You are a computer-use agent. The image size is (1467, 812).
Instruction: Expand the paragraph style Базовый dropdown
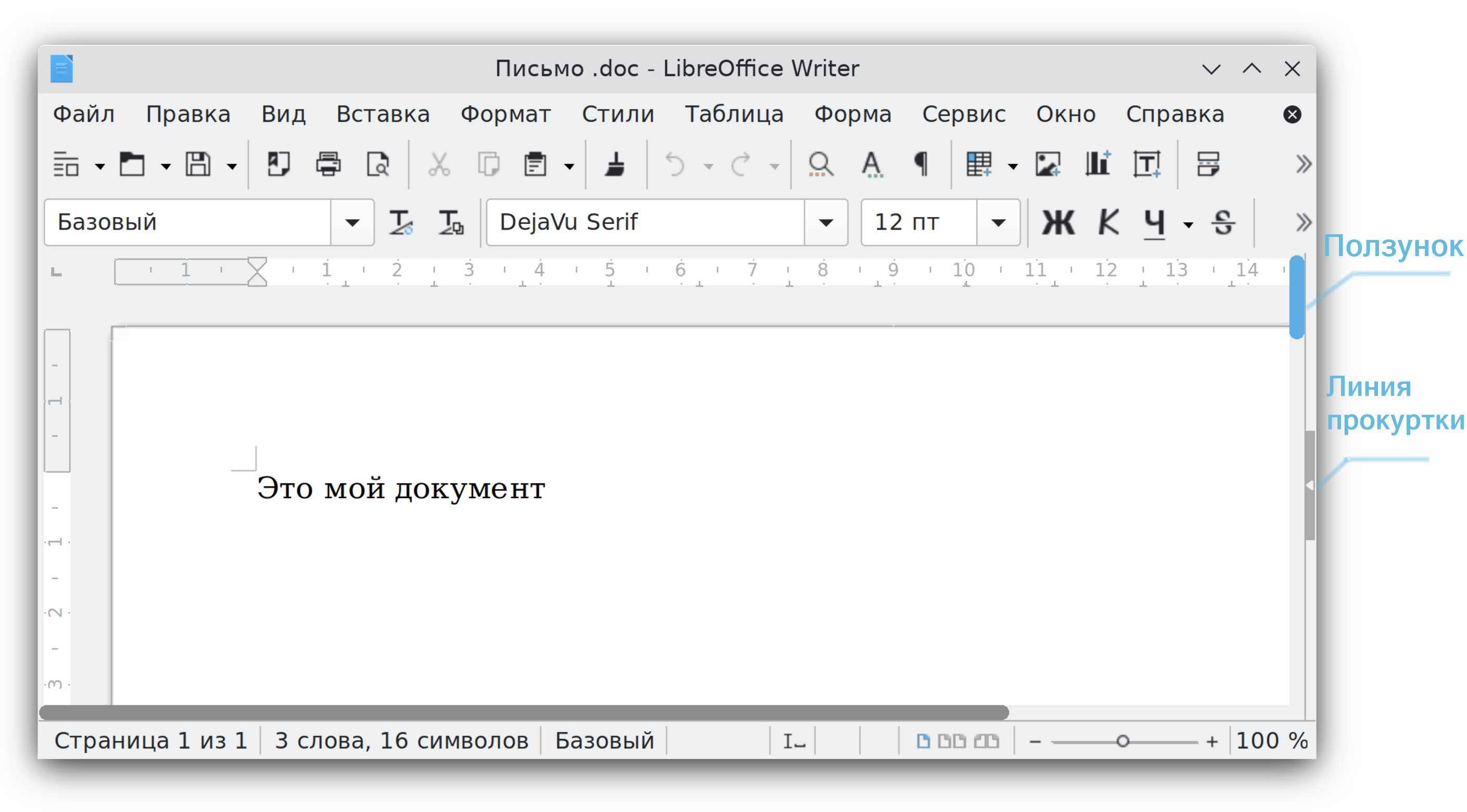pos(352,223)
